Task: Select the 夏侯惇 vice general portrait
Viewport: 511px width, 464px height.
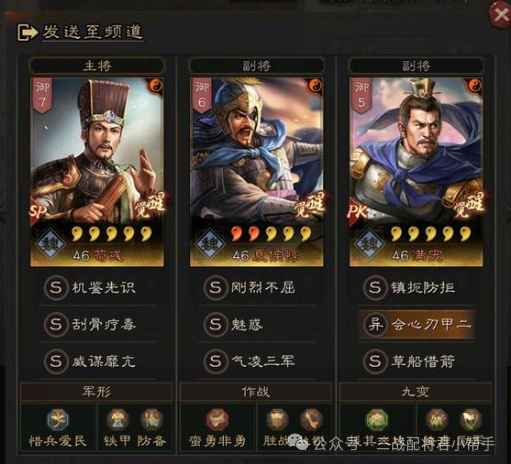Action: (256, 172)
